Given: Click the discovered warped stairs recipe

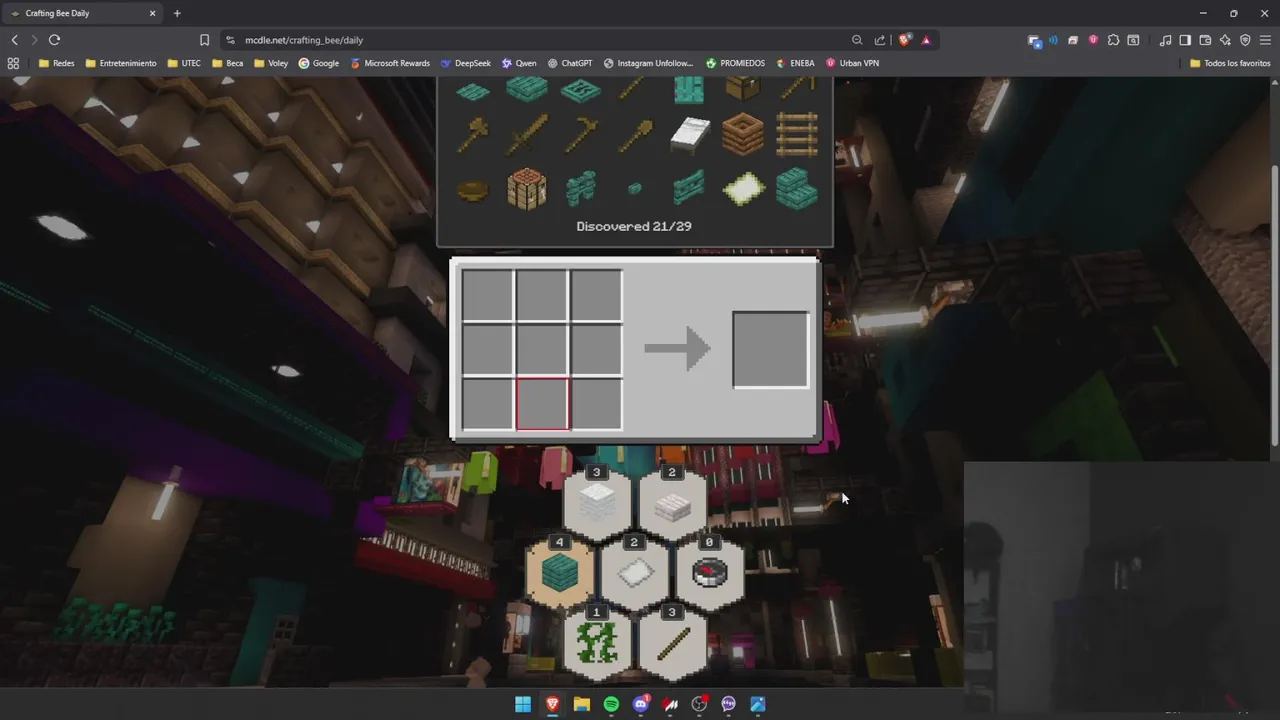Looking at the screenshot, I should pyautogui.click(x=796, y=188).
